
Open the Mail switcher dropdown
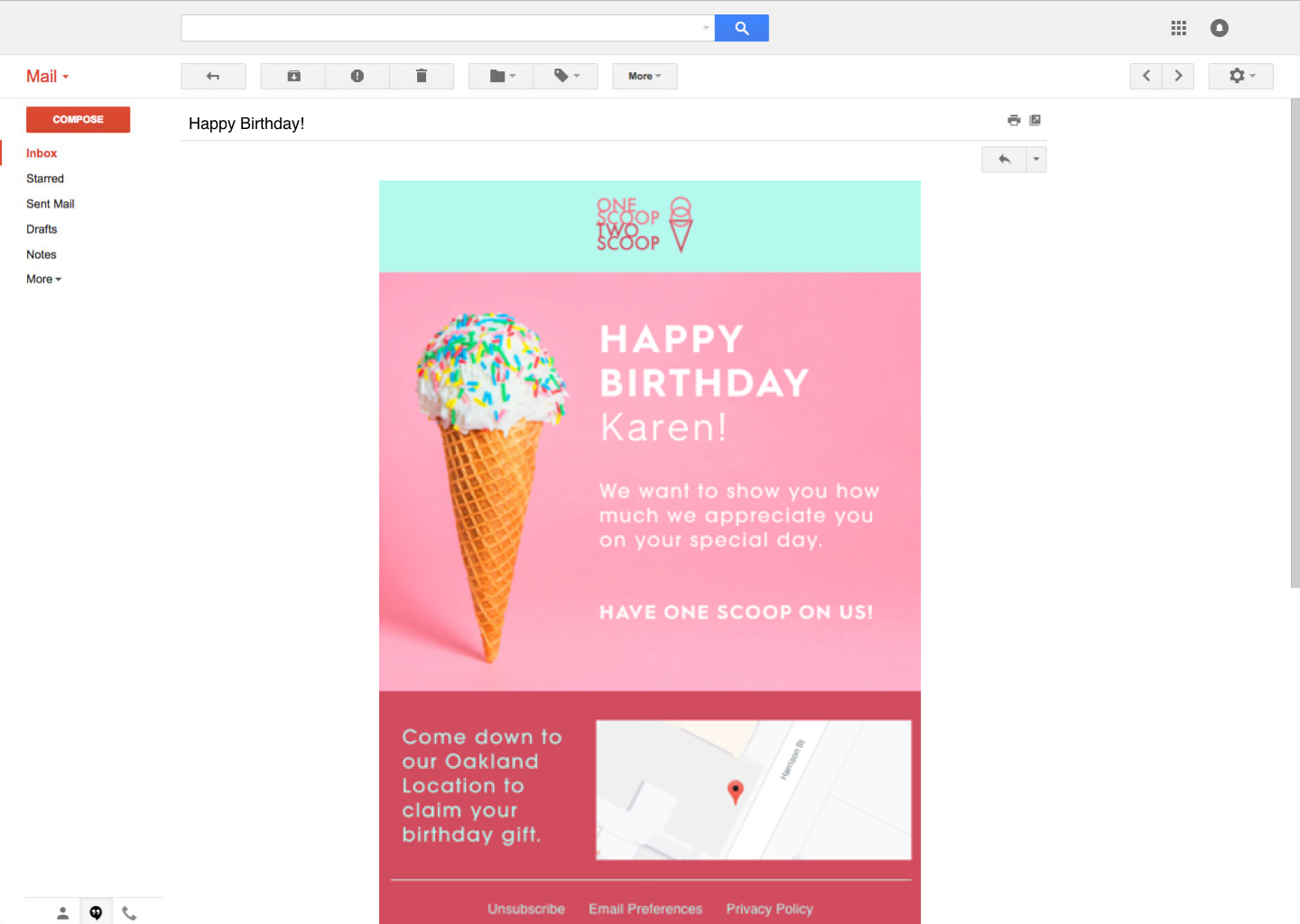pyautogui.click(x=47, y=77)
